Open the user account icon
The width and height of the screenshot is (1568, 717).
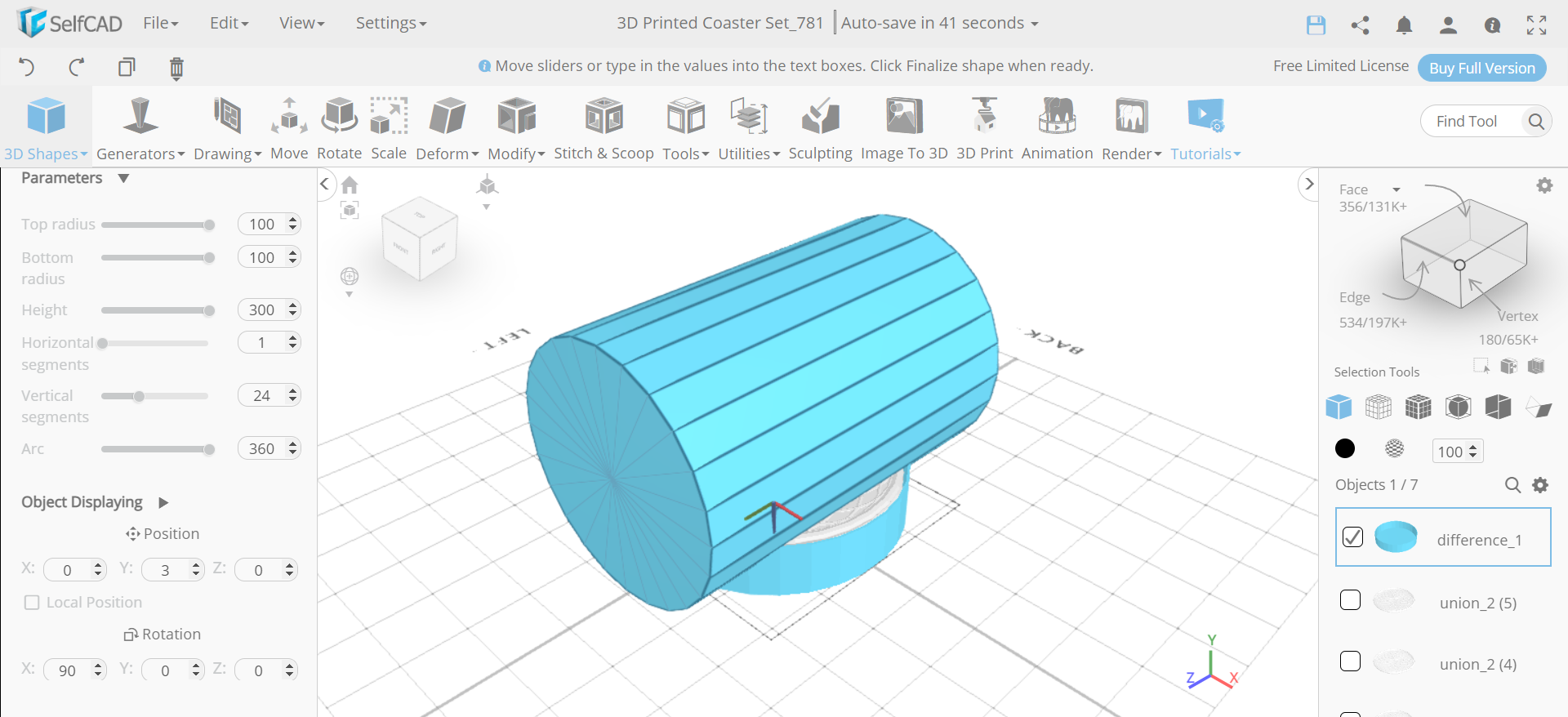[1448, 24]
